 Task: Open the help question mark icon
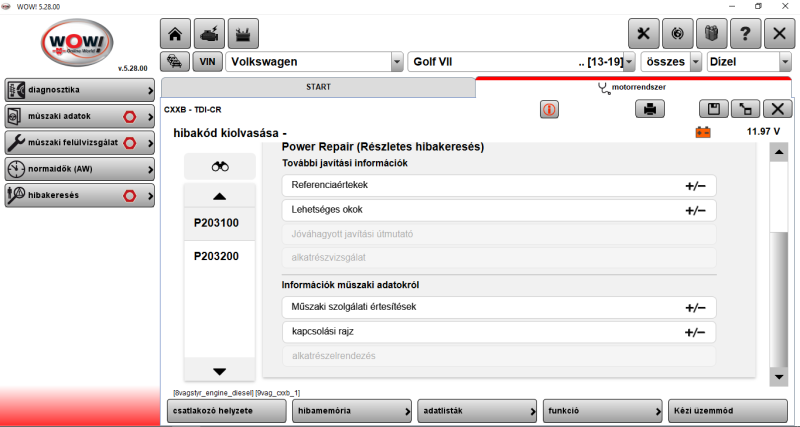point(745,34)
